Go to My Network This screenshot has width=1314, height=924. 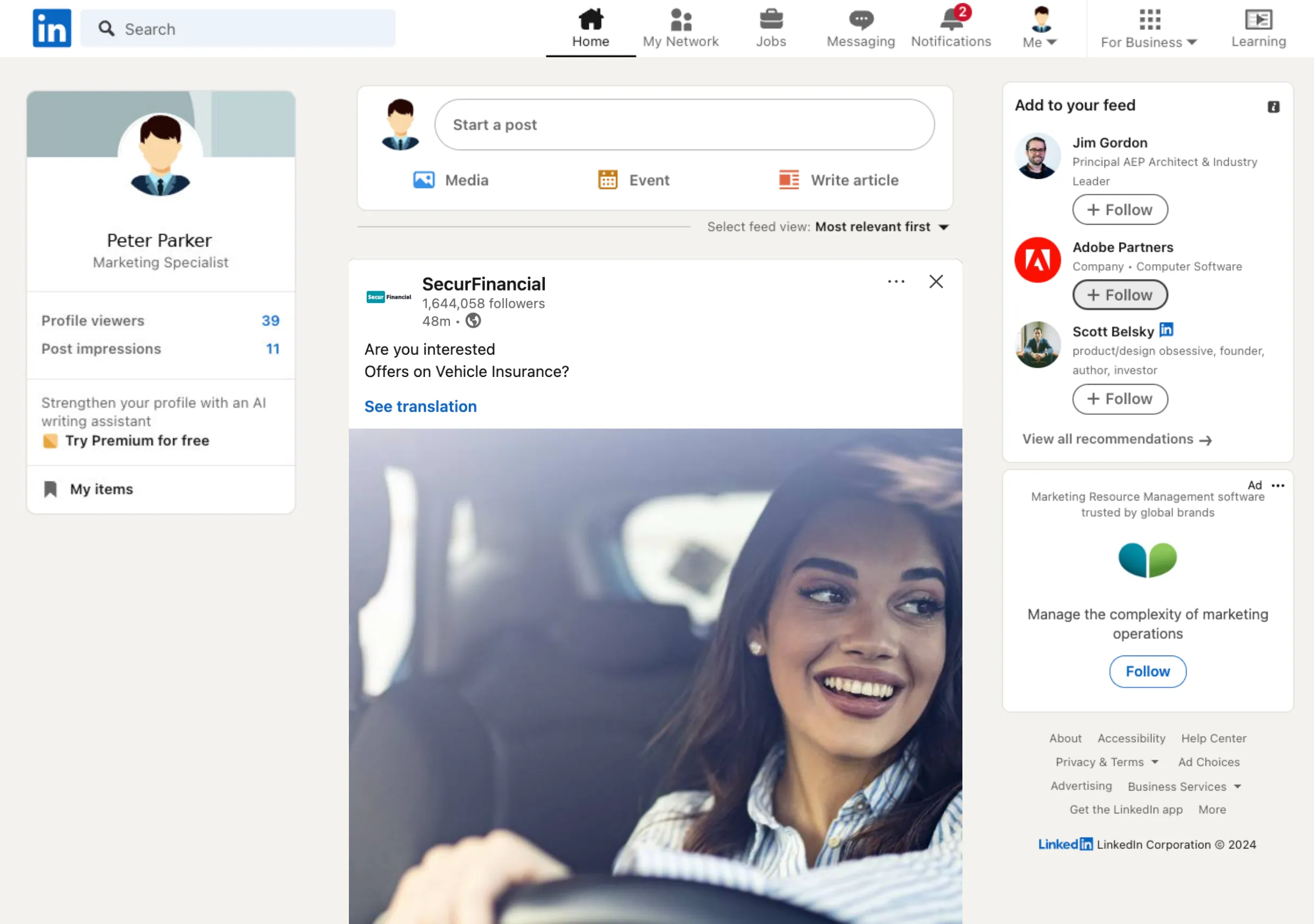coord(680,28)
